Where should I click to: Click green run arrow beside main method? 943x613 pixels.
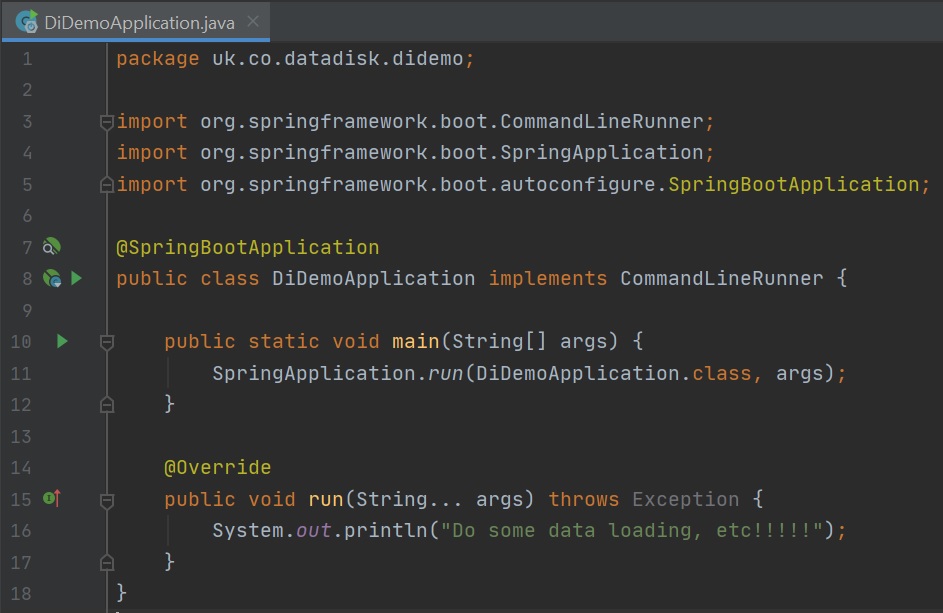[62, 342]
